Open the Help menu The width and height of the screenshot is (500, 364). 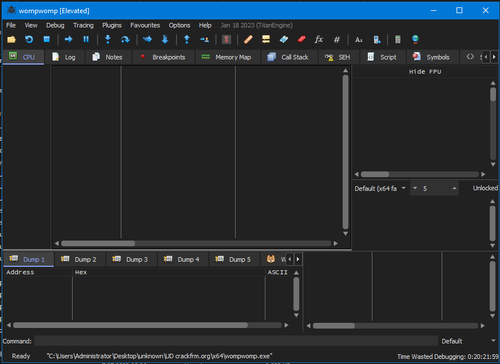205,25
